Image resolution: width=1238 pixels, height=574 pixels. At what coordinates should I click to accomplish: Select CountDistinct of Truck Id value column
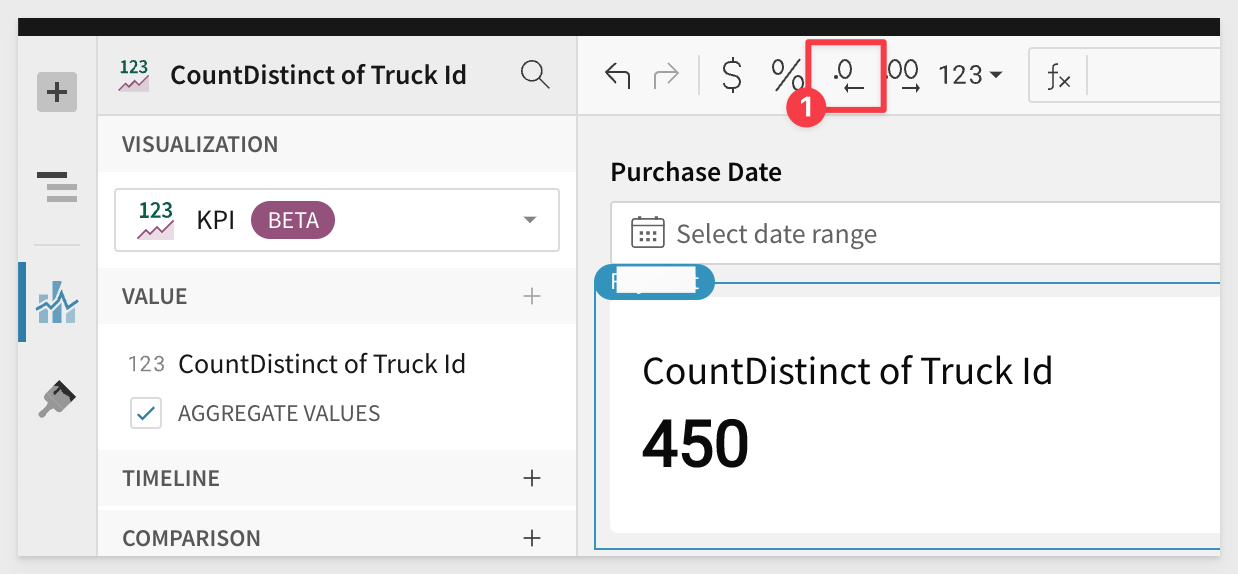click(321, 364)
